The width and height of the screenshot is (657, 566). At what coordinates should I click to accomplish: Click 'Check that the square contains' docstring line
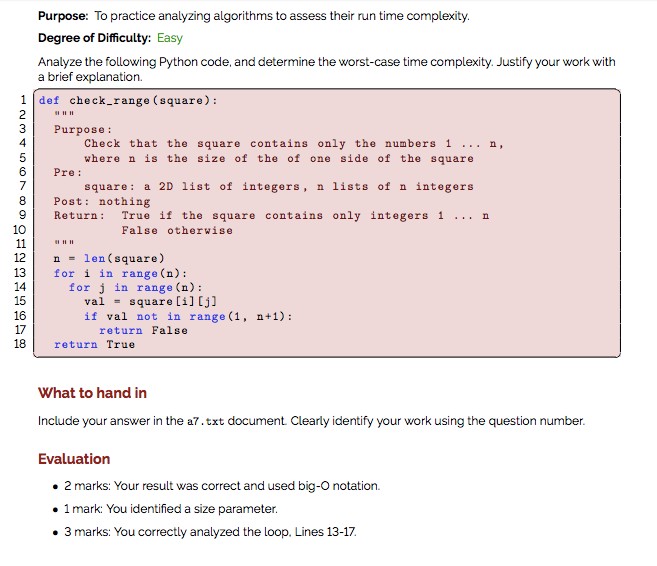(293, 144)
